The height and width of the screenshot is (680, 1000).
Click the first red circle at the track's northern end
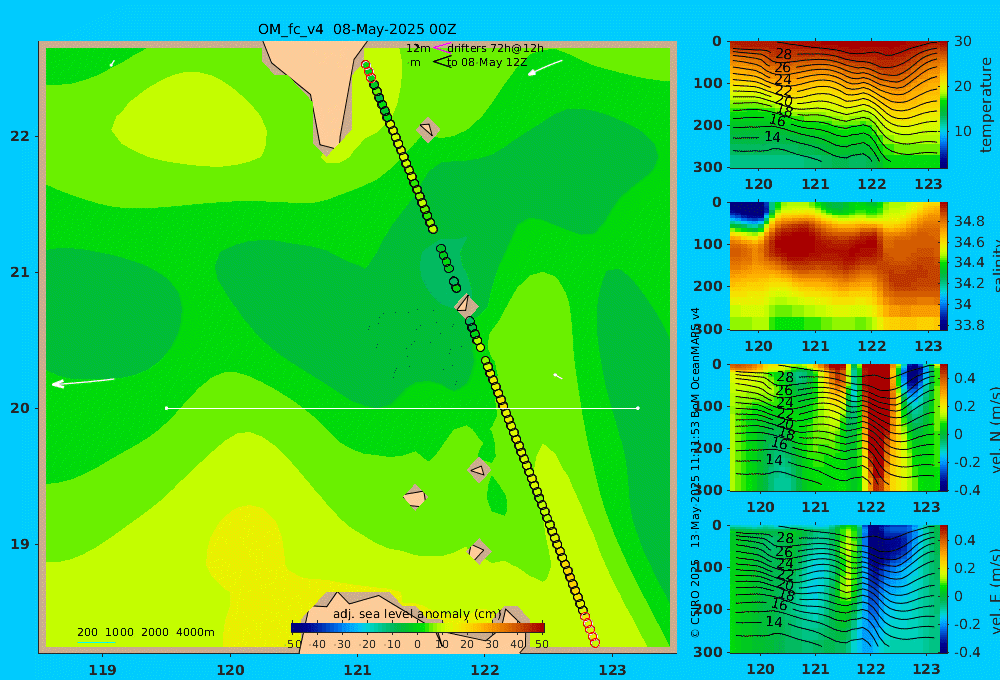coord(365,64)
